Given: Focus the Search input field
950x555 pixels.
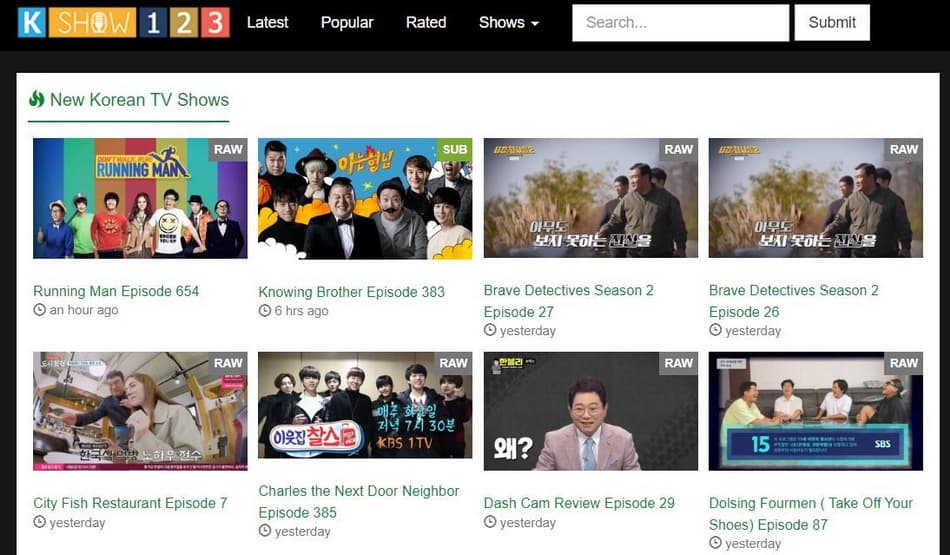Looking at the screenshot, I should pos(680,22).
